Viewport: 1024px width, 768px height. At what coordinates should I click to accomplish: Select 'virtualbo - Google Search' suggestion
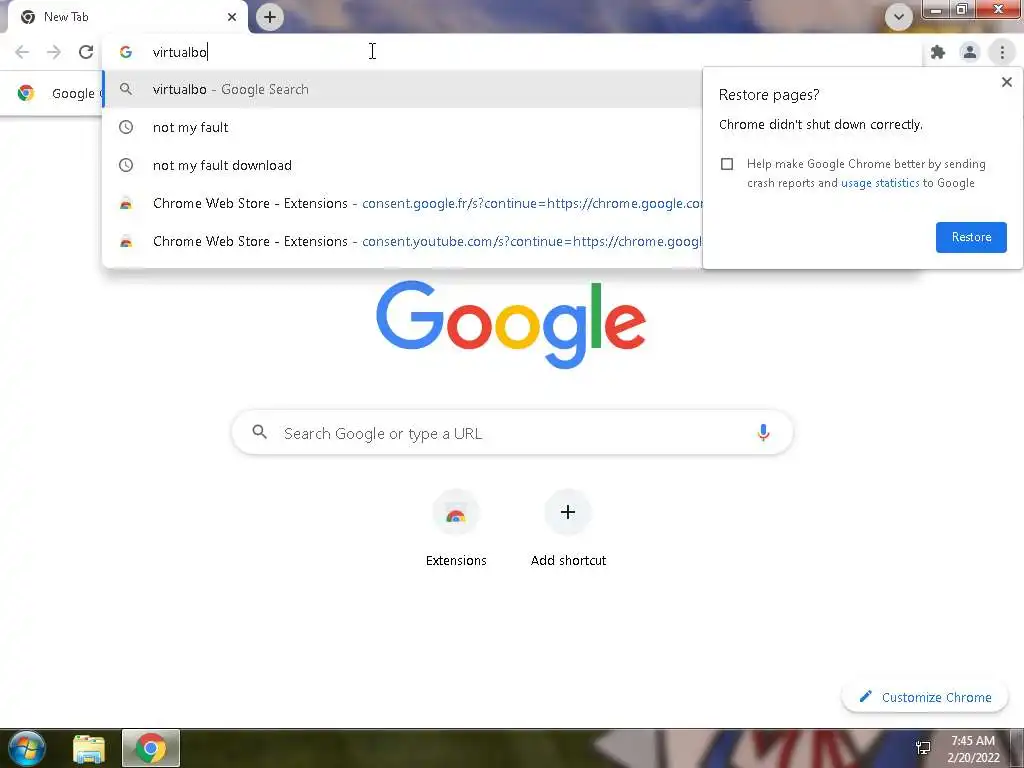402,89
